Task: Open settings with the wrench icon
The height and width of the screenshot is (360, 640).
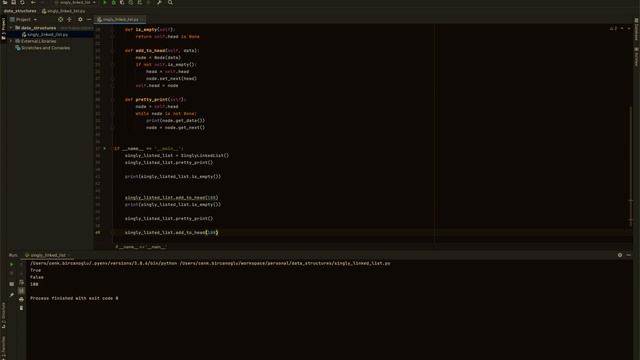Action: click(x=159, y=2)
